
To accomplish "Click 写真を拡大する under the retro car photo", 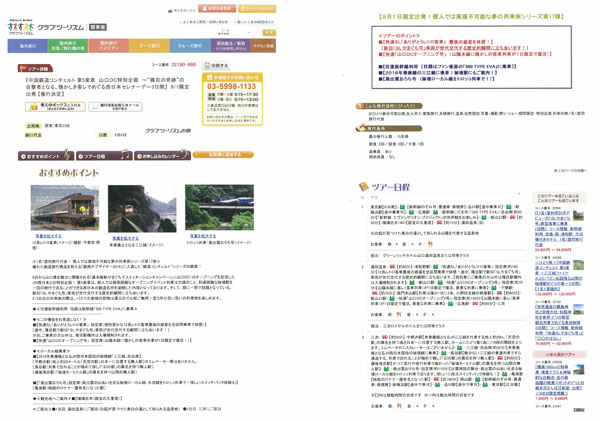I will 48,236.
